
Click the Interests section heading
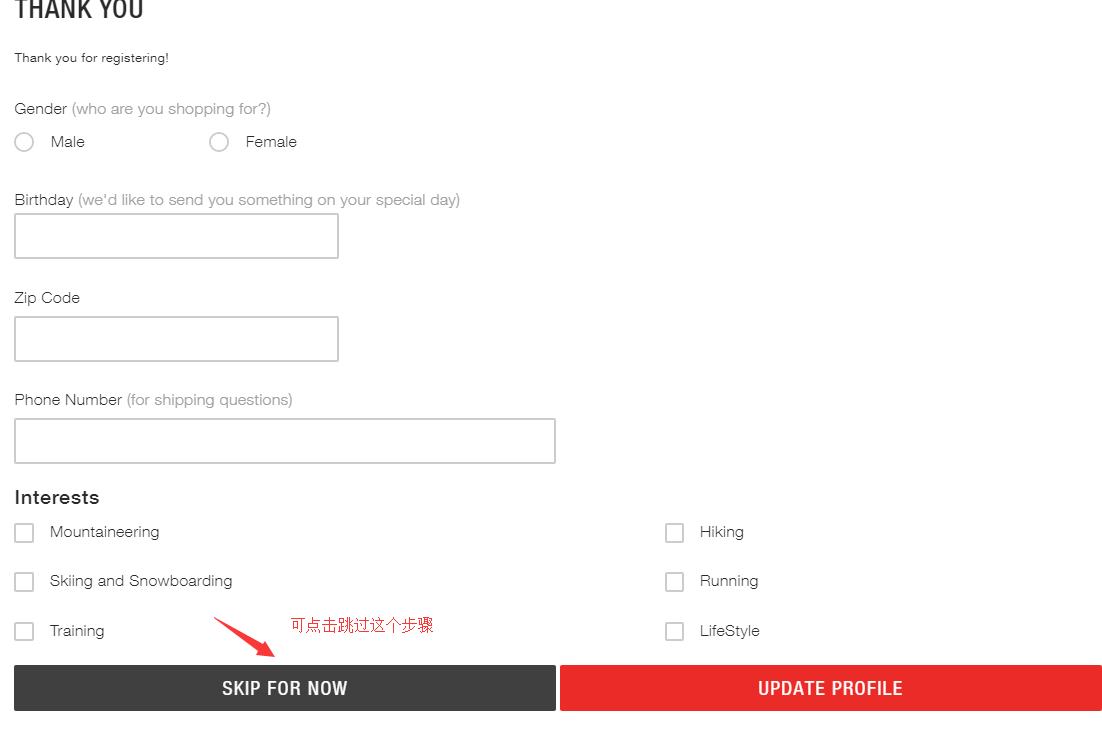pyautogui.click(x=57, y=497)
